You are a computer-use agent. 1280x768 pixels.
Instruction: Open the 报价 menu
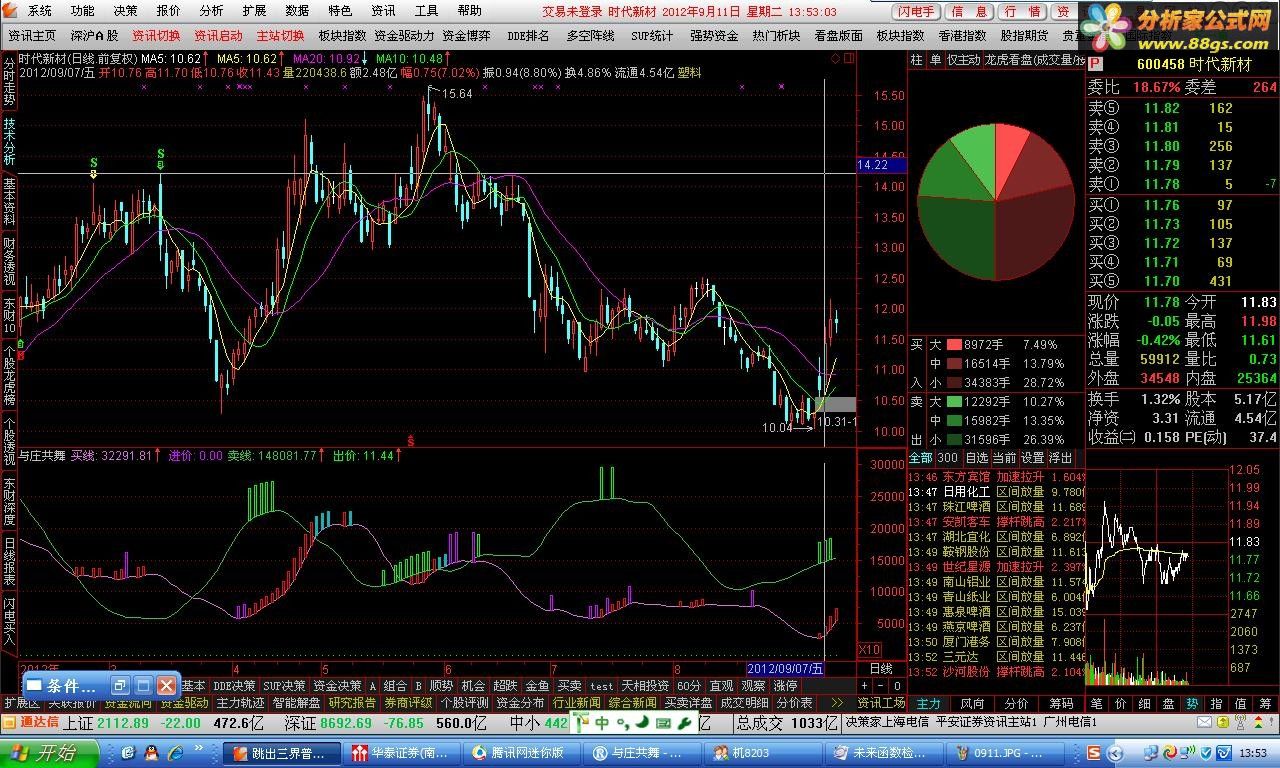click(168, 11)
